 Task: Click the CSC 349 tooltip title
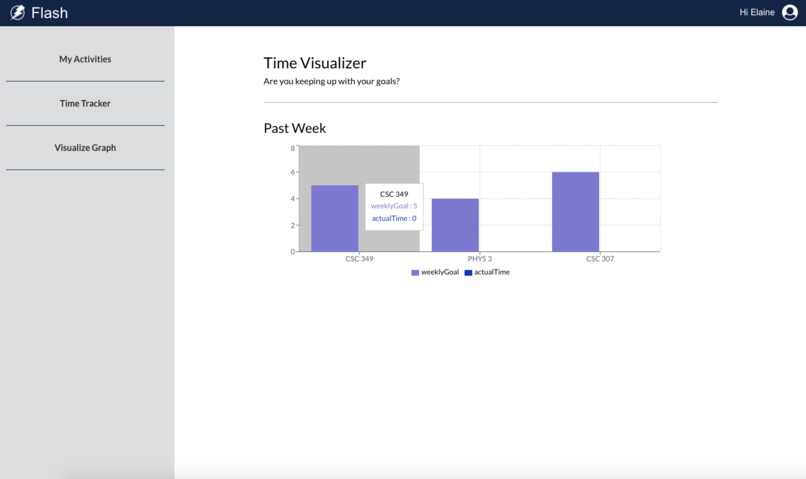pos(394,194)
